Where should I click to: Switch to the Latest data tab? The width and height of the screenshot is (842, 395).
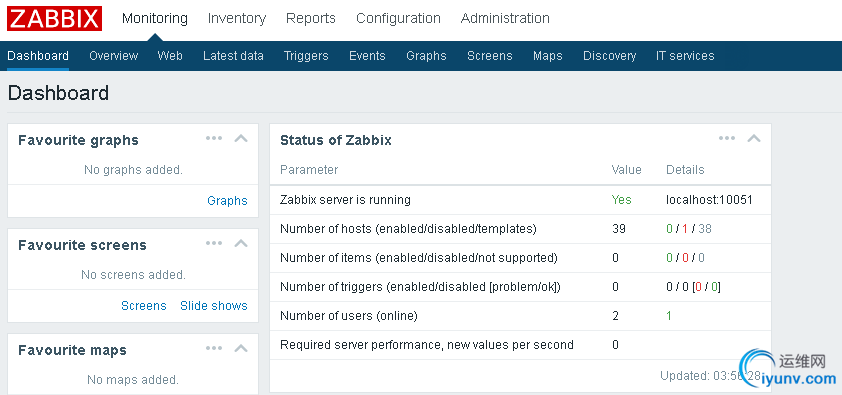[233, 56]
